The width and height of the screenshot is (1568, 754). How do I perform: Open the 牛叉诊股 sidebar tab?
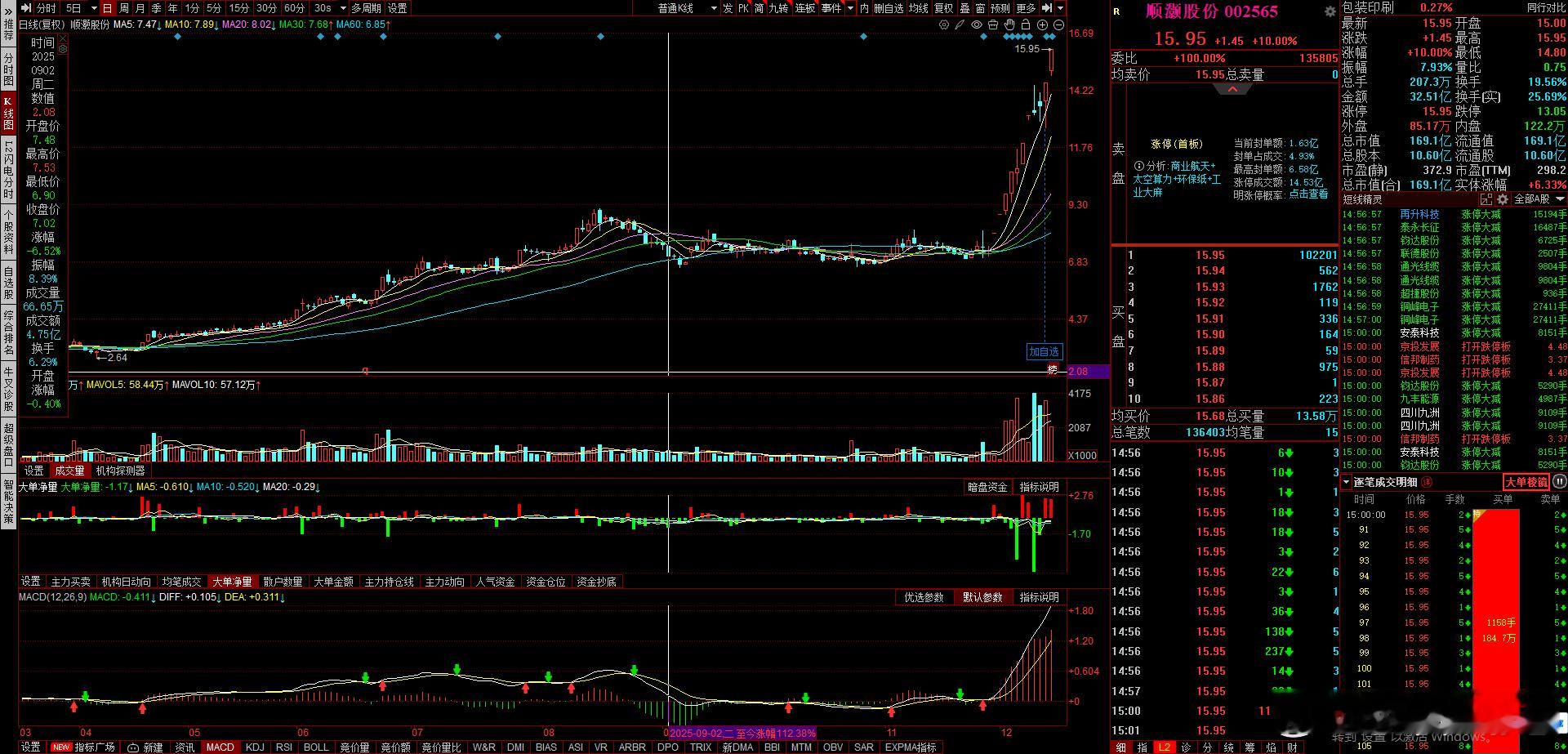(8, 388)
